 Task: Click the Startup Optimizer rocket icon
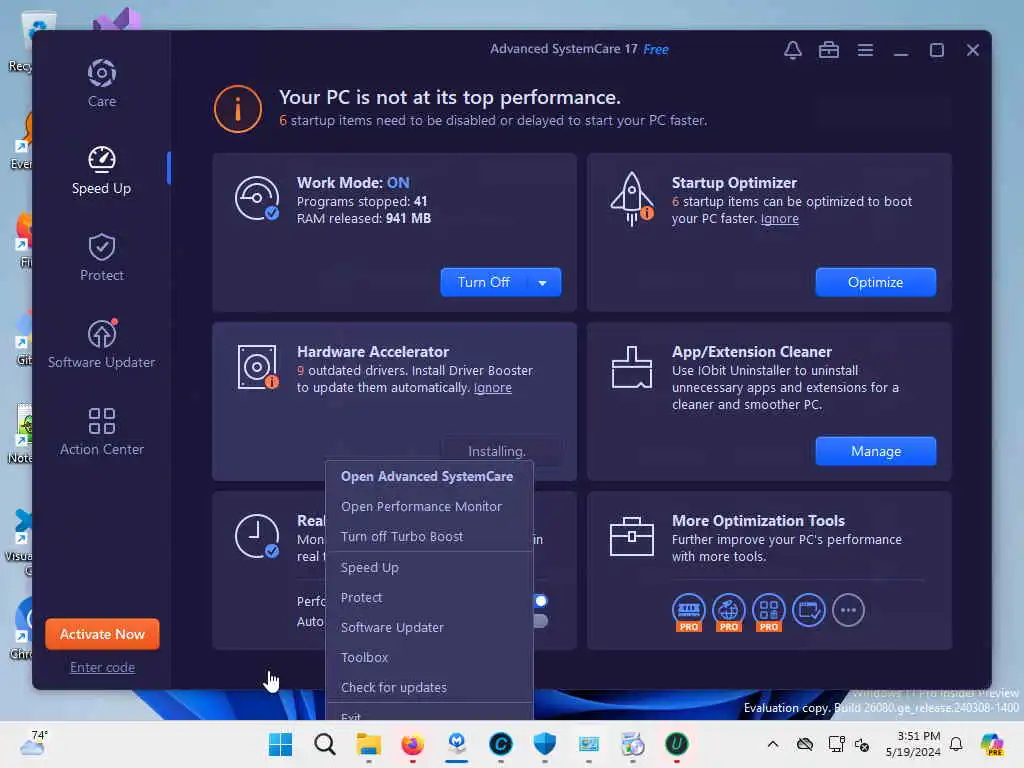(x=632, y=199)
